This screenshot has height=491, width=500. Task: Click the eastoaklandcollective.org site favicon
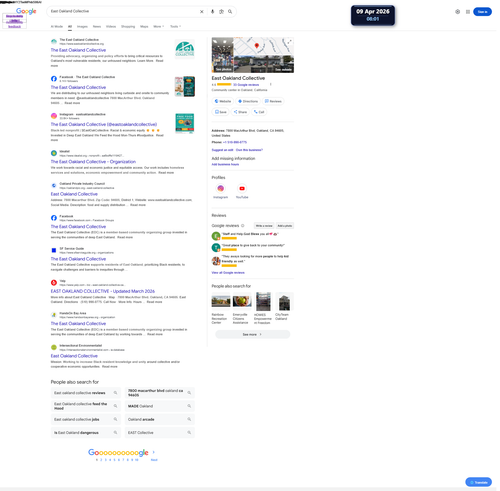tap(54, 41)
